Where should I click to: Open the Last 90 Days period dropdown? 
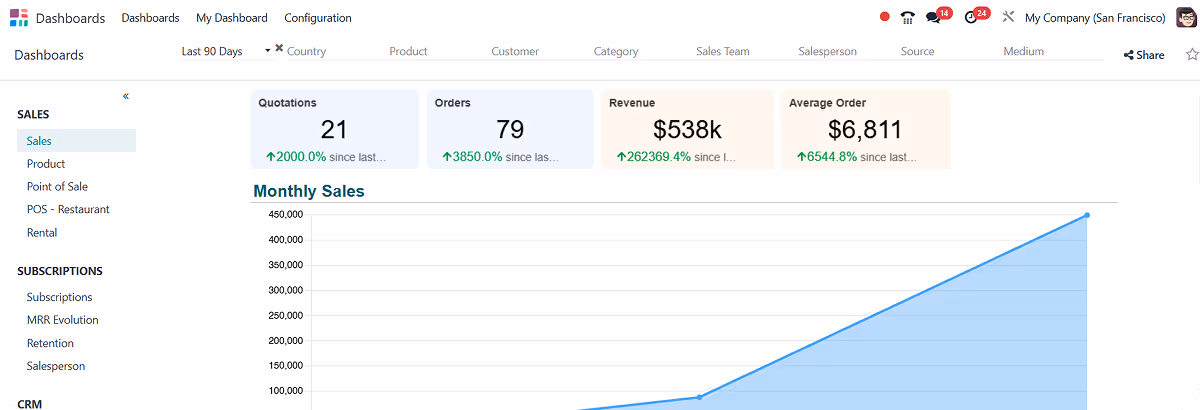coord(226,51)
